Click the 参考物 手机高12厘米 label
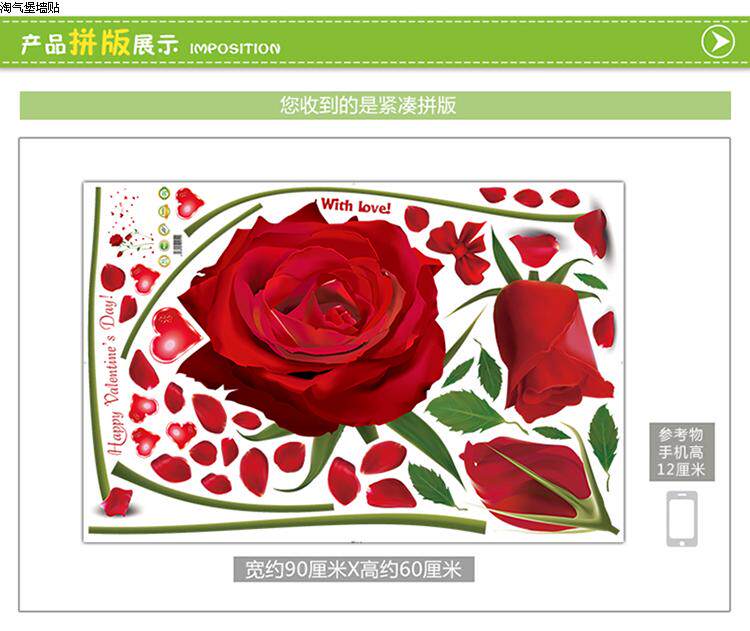 coord(682,452)
